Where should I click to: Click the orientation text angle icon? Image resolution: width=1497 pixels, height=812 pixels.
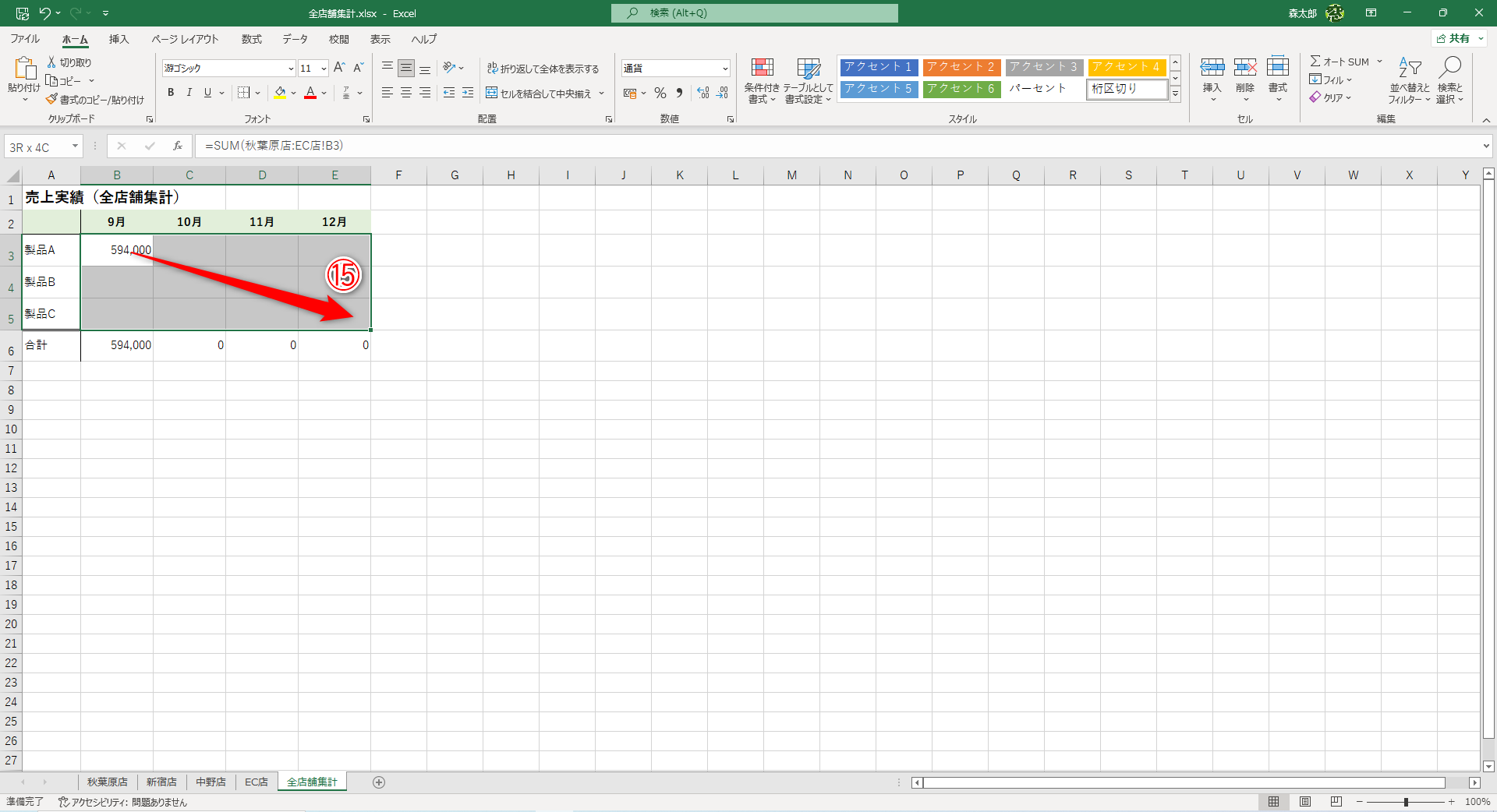[x=449, y=68]
